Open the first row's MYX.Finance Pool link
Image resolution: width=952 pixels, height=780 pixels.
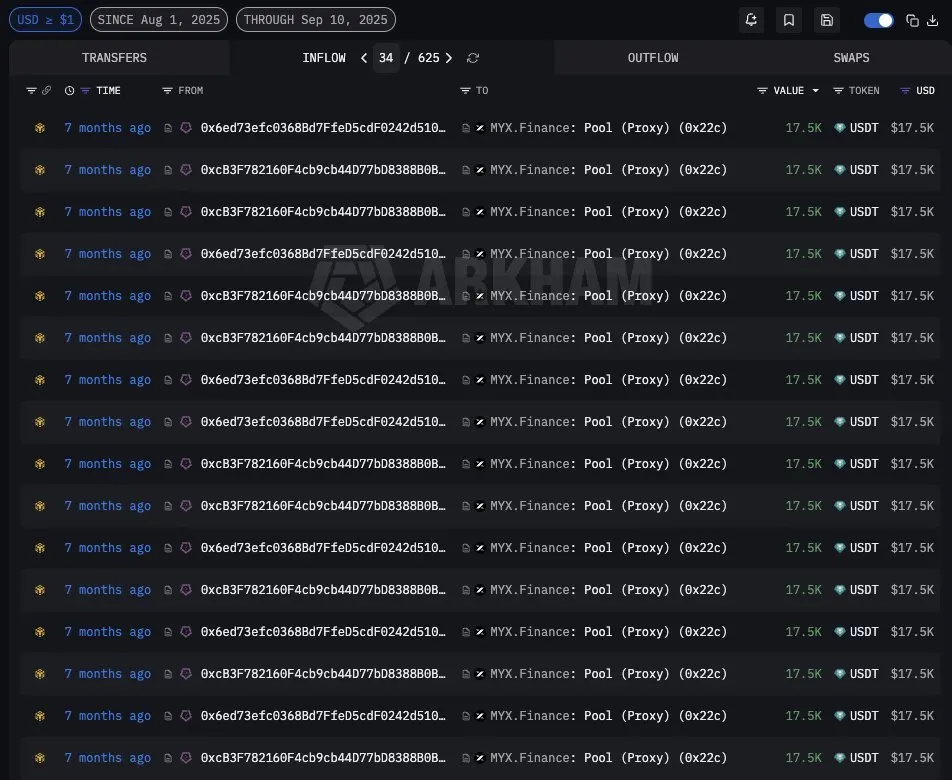pyautogui.click(x=608, y=128)
